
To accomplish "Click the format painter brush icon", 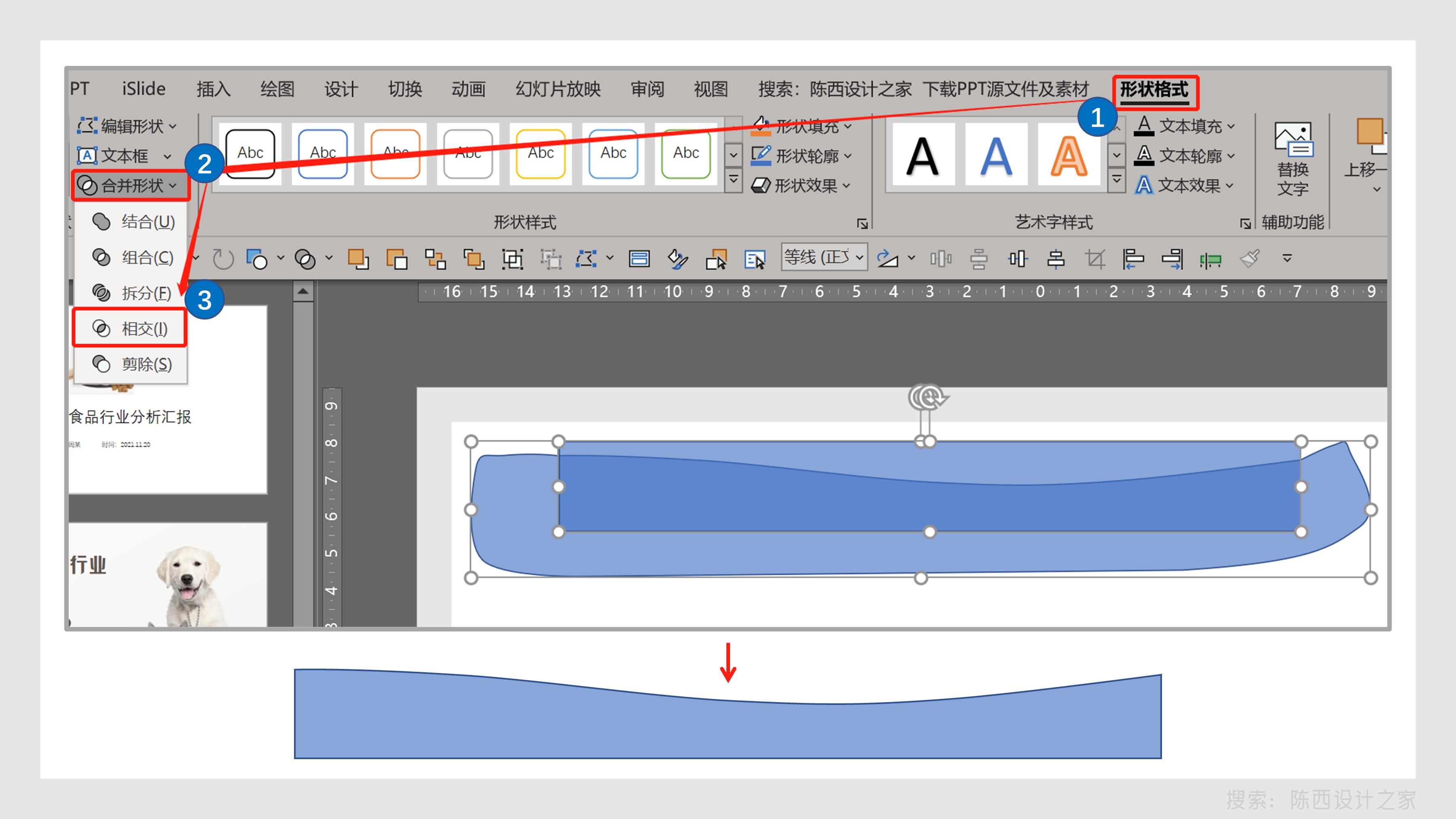I will (1250, 259).
